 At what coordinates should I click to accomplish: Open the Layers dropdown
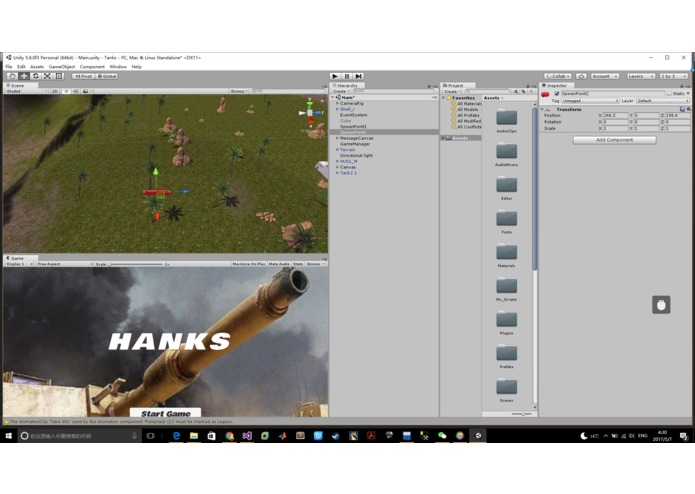(640, 76)
